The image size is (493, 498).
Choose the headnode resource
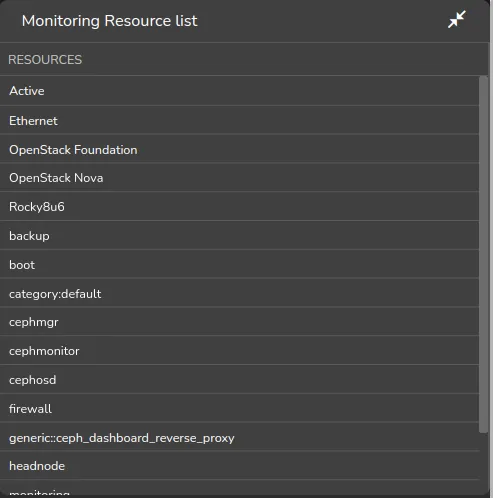coord(239,466)
